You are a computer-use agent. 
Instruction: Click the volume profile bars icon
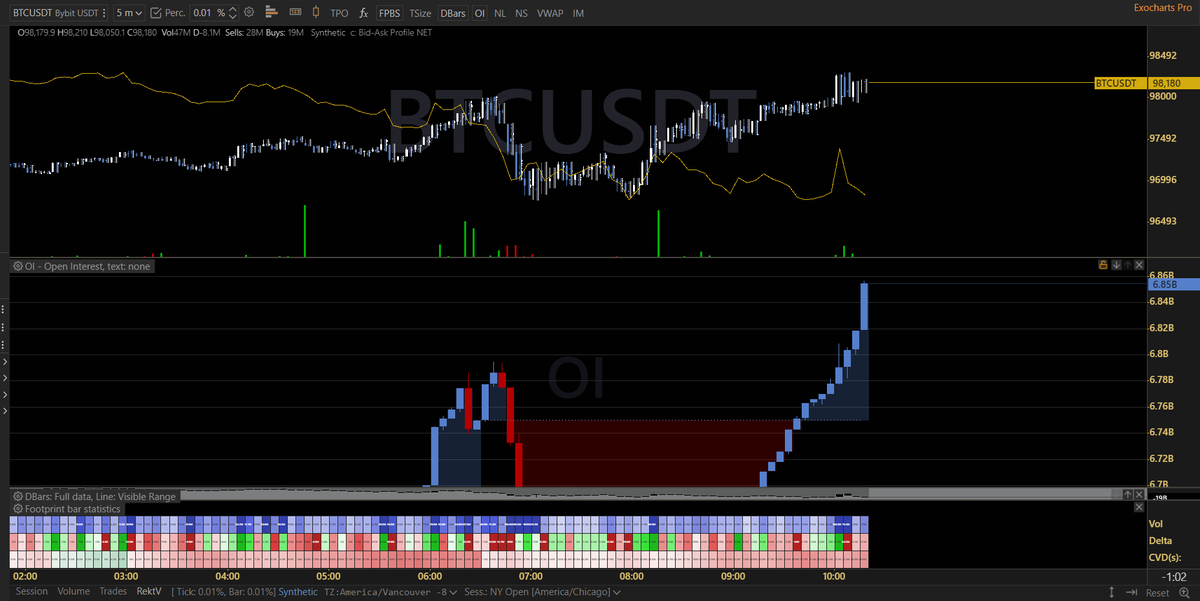coord(272,13)
